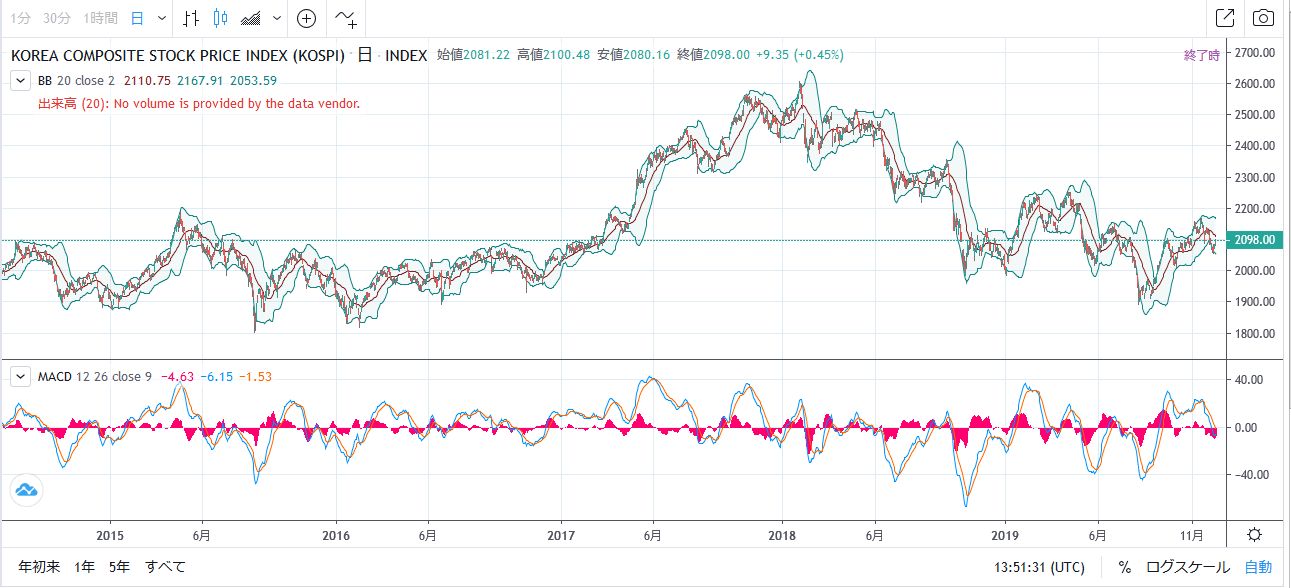Screen dimensions: 1291x588
Task: Open the indicators icon in toolbar
Action: 346,18
